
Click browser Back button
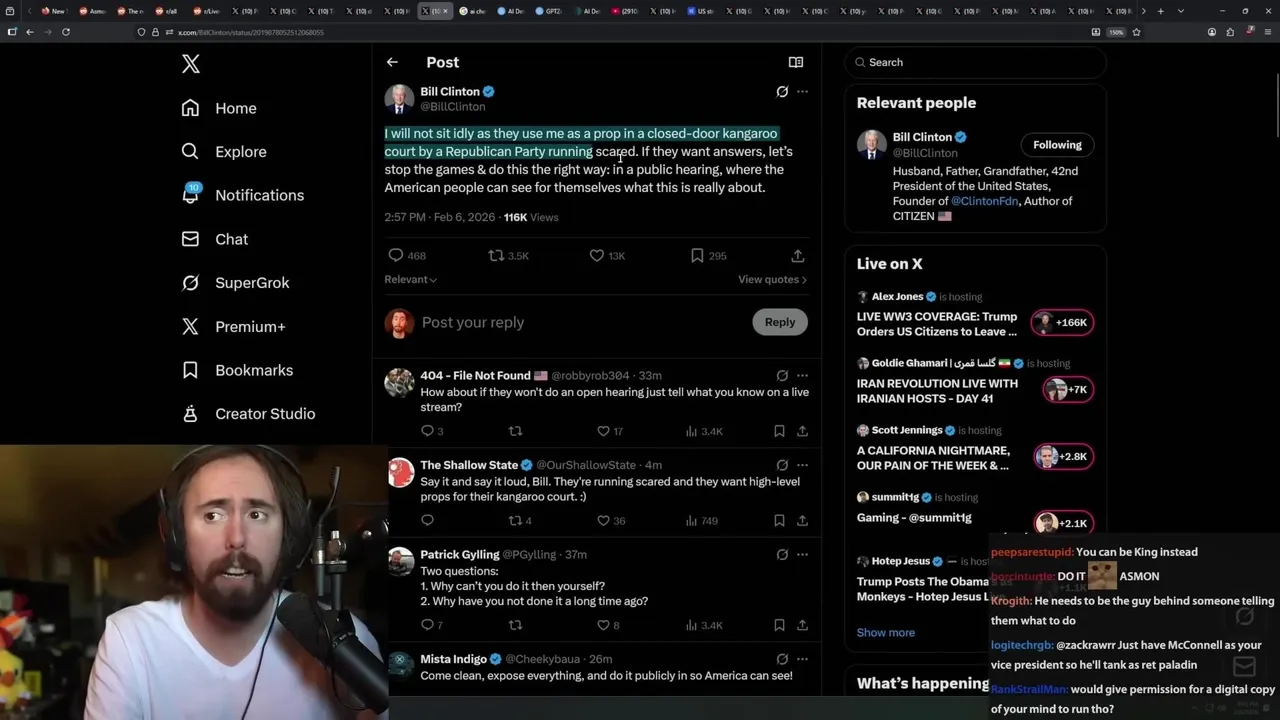(x=30, y=32)
